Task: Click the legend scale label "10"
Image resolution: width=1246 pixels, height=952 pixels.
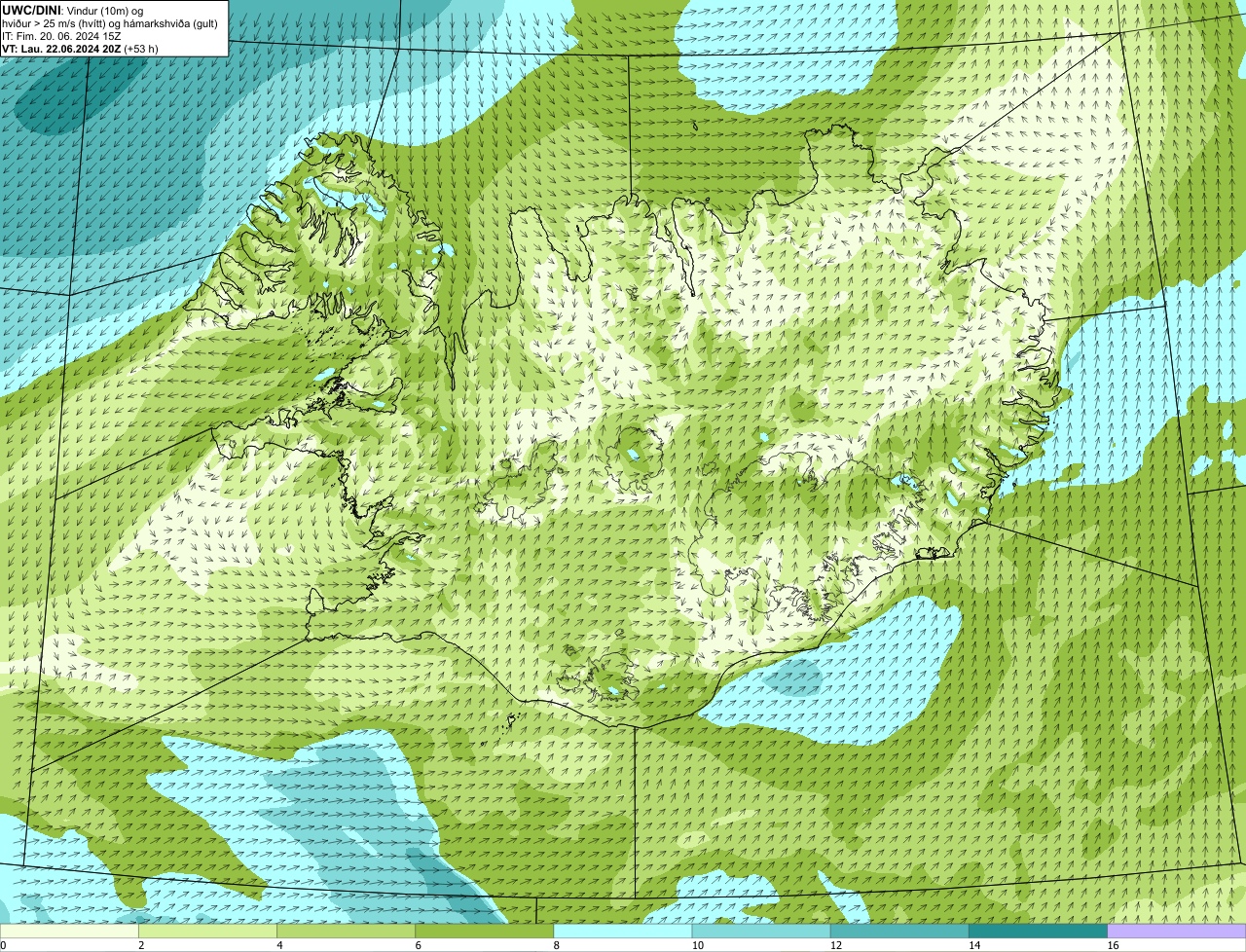Action: (697, 945)
